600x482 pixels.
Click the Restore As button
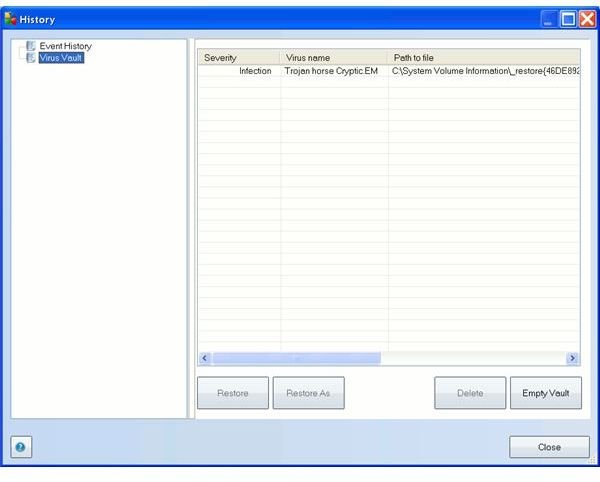[x=308, y=393]
